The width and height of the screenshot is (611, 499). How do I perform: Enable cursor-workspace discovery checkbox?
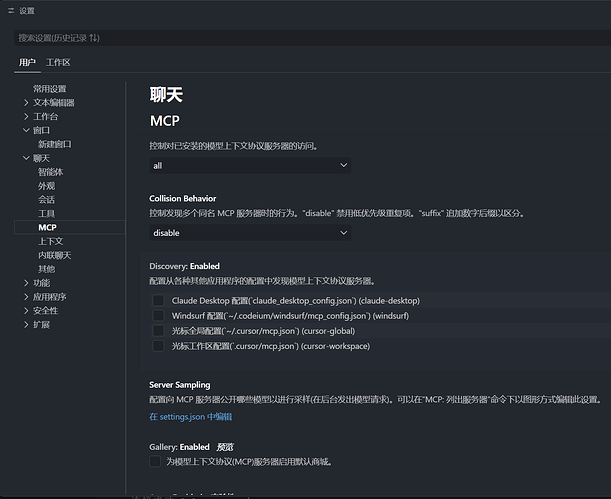pyautogui.click(x=158, y=346)
